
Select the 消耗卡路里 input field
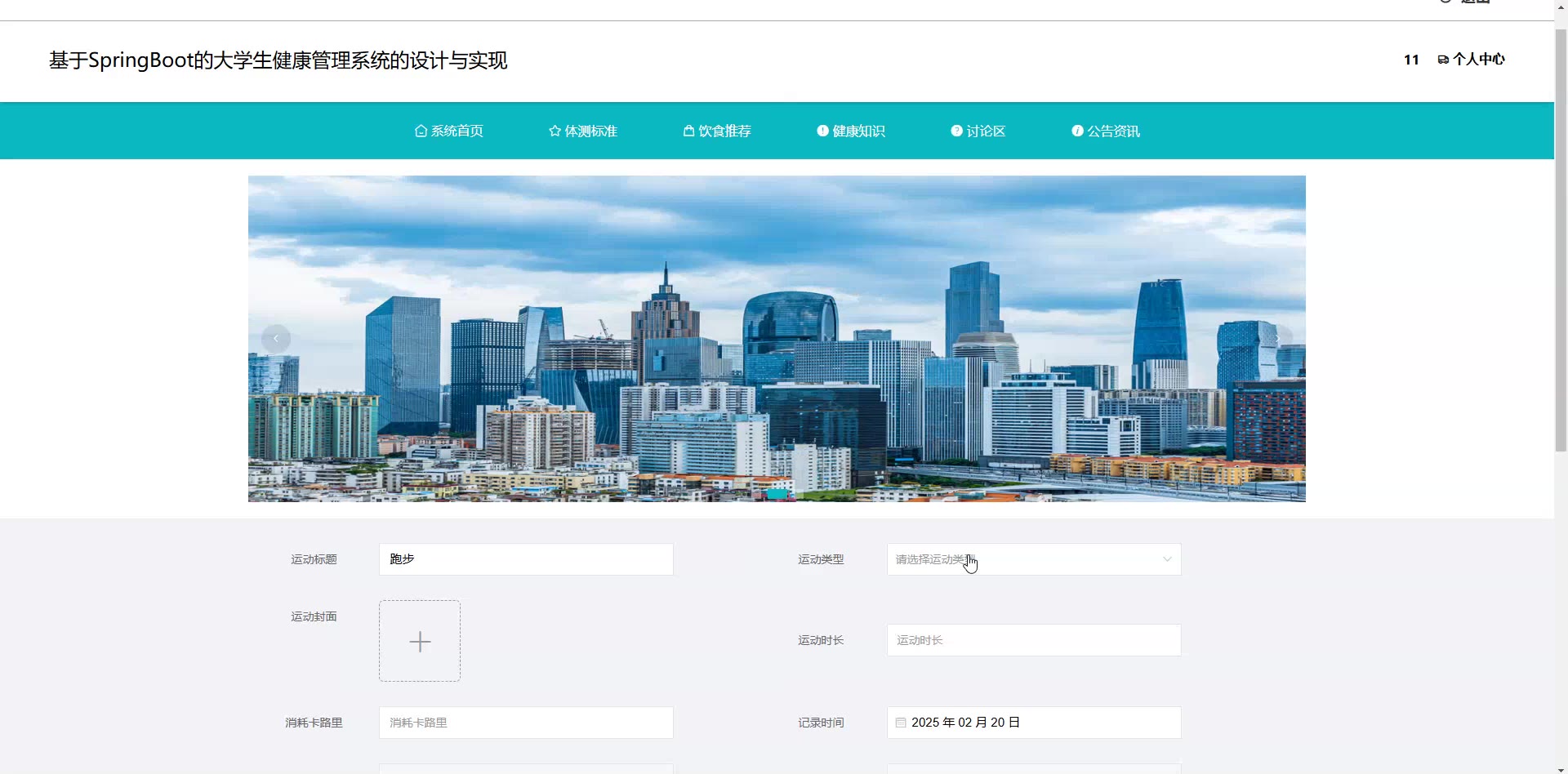526,723
